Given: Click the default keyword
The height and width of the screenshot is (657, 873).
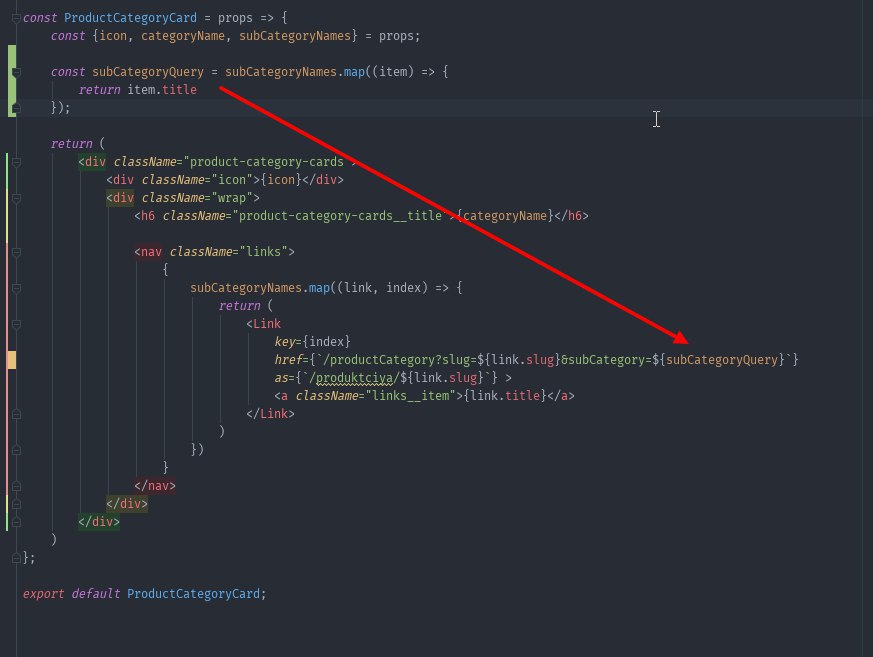Looking at the screenshot, I should [96, 594].
